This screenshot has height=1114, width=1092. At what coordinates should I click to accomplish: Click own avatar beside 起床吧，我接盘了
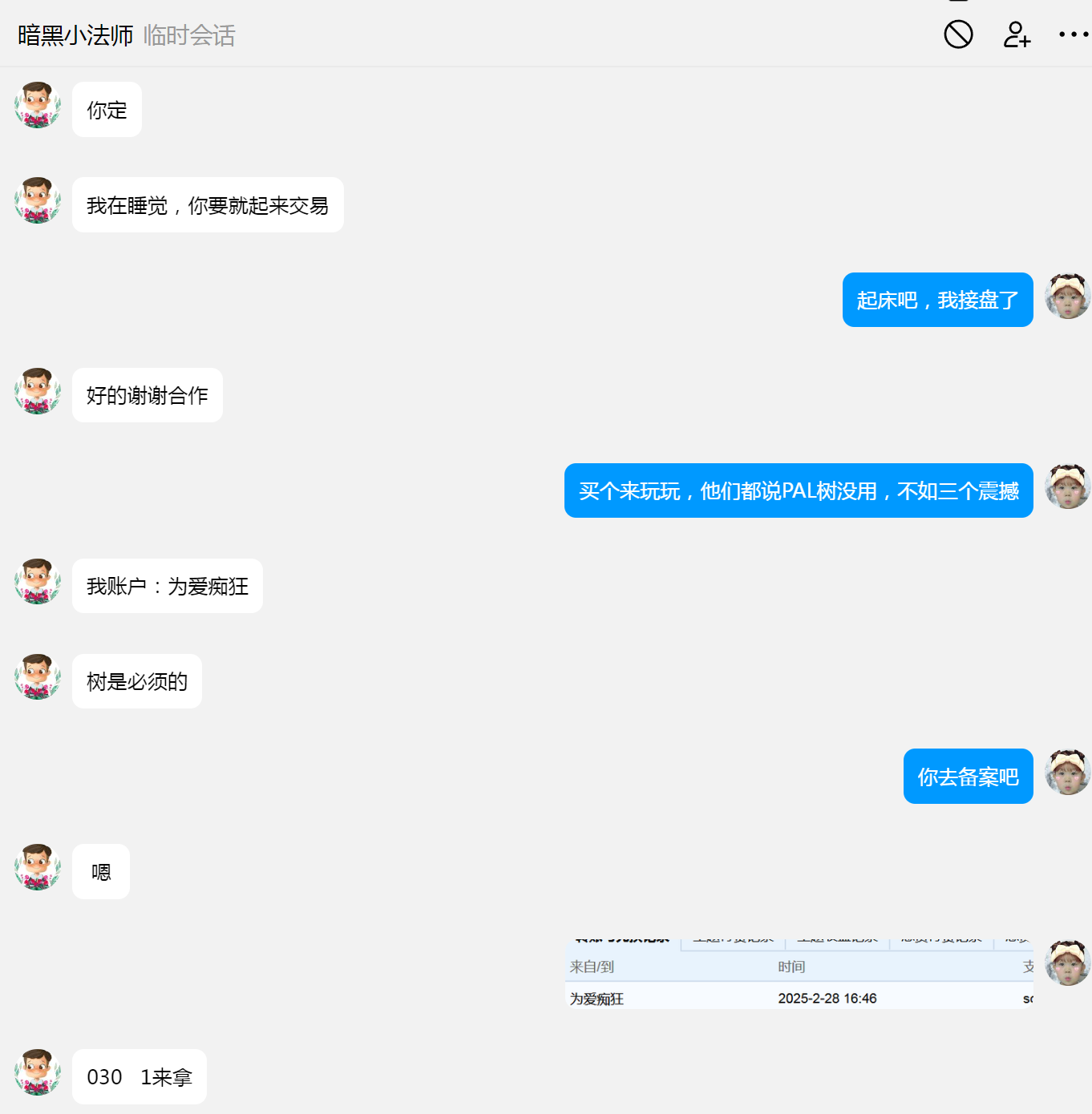[x=1068, y=296]
